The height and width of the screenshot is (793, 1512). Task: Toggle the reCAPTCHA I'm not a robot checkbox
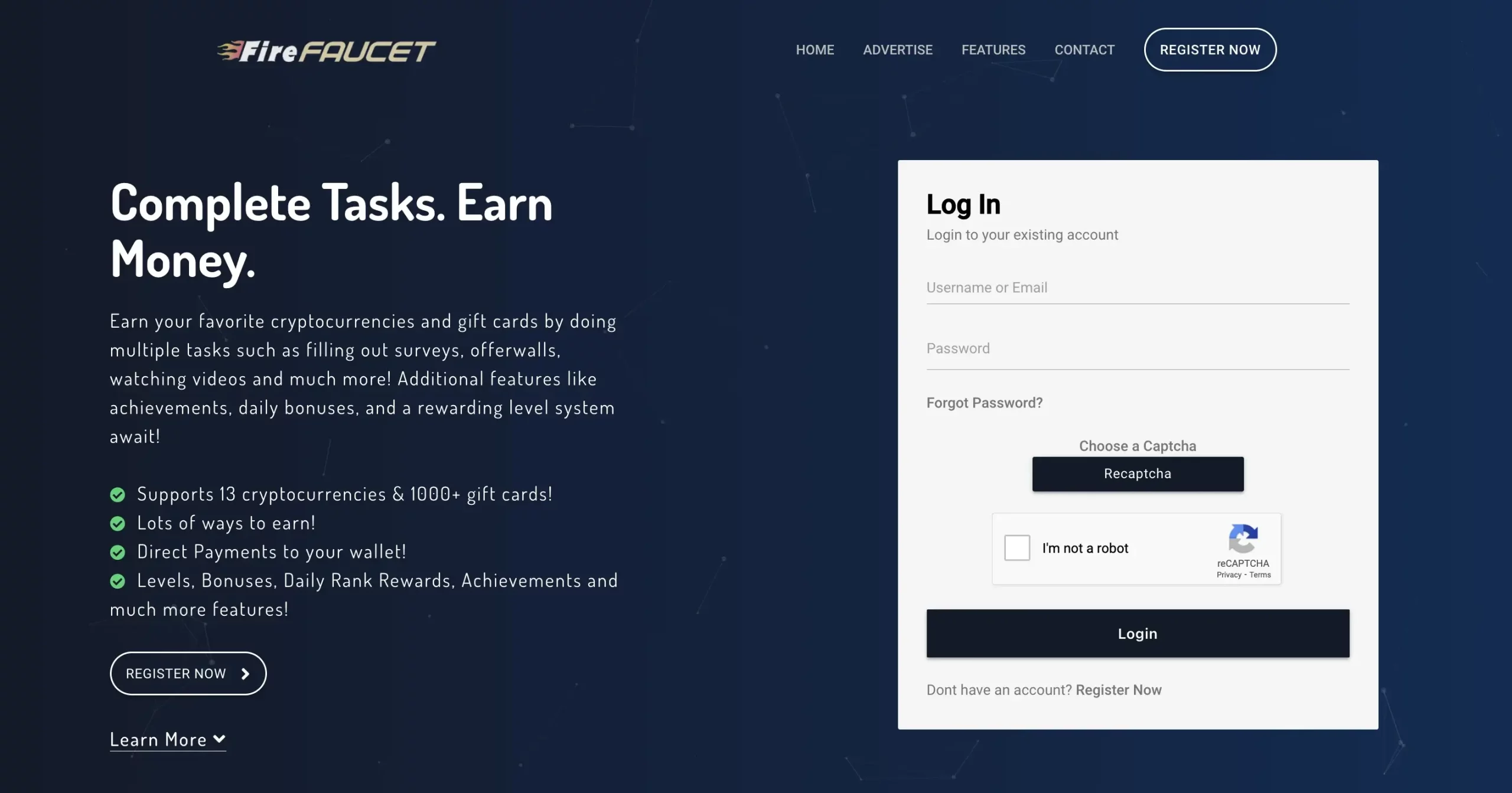pyautogui.click(x=1018, y=548)
